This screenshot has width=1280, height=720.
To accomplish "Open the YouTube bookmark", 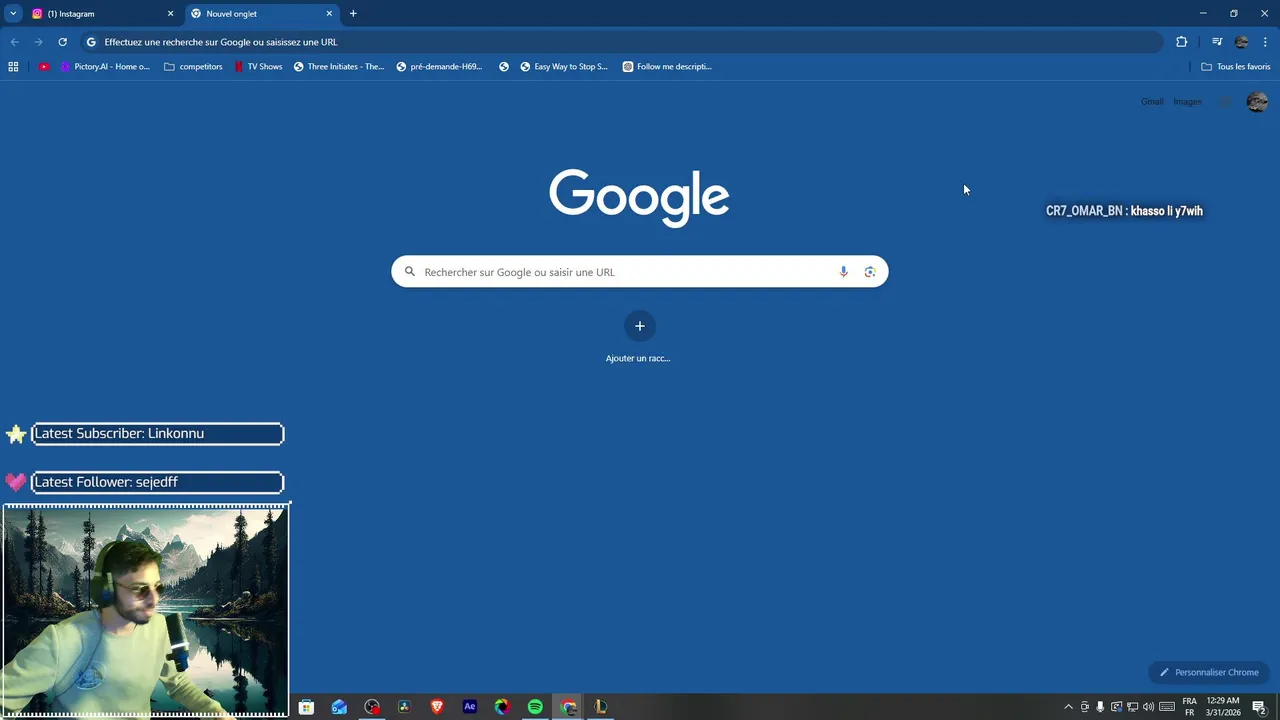I will 44,67.
